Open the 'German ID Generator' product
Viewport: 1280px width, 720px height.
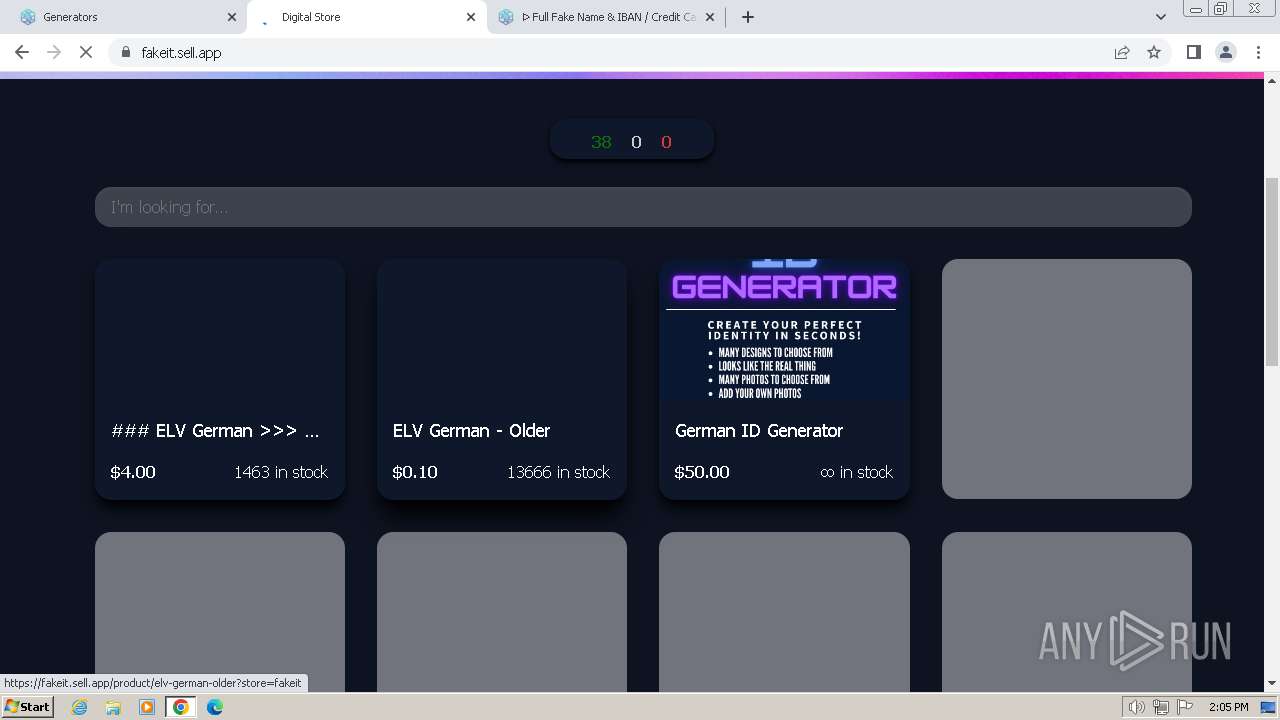[x=784, y=379]
